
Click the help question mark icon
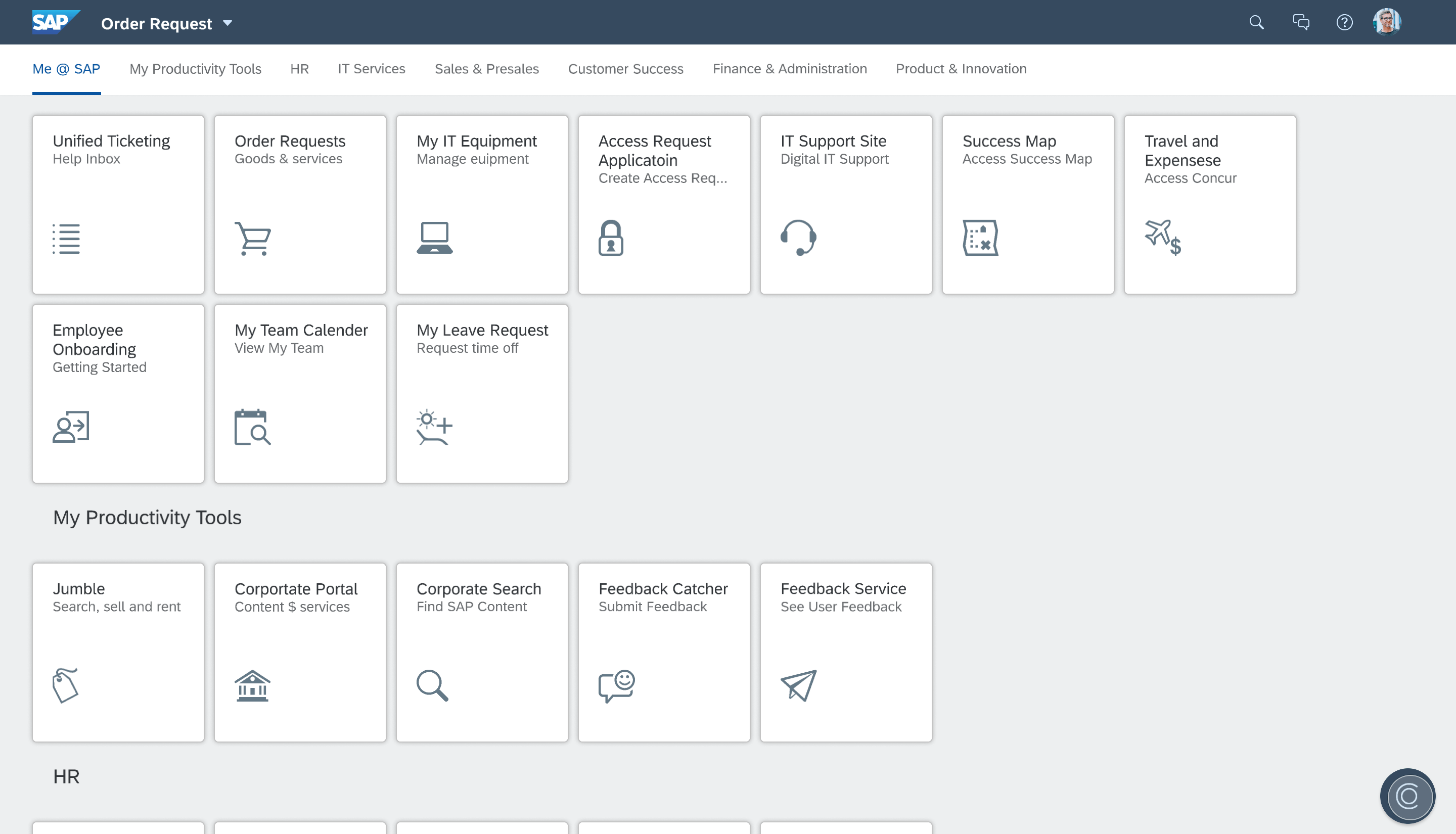click(1344, 23)
